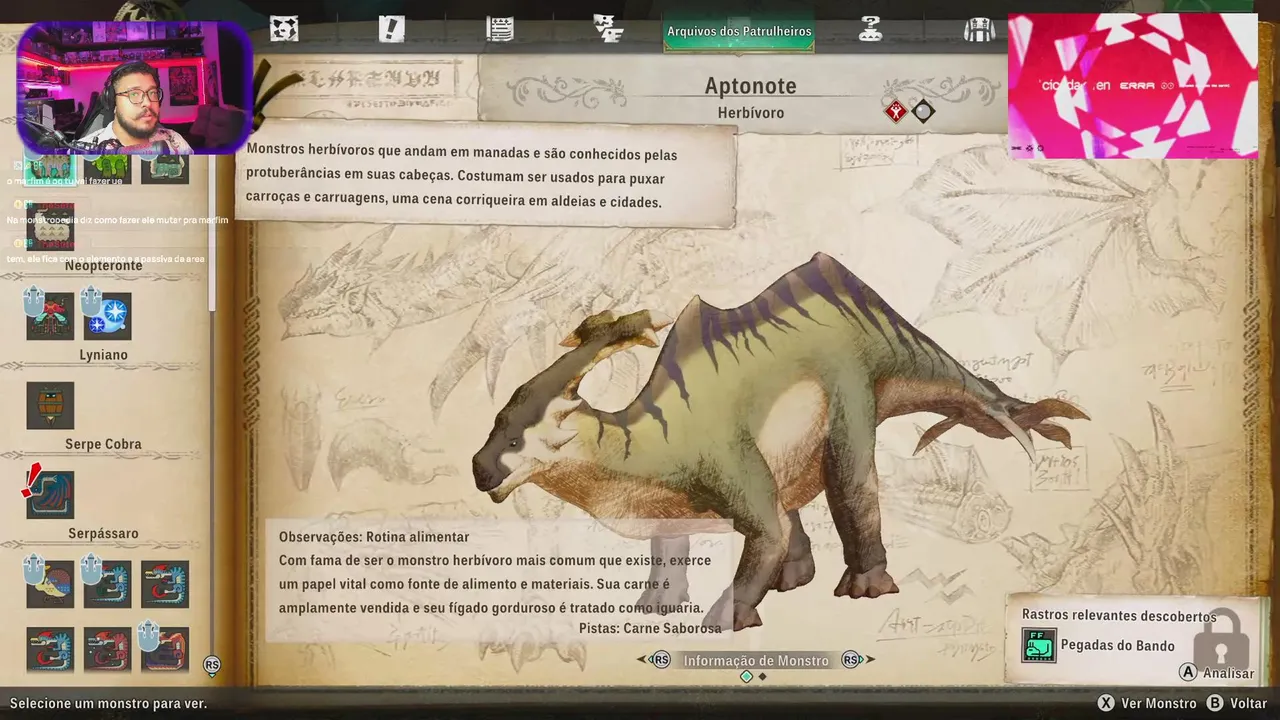Click the Pistas: Carne Saborosa text
Screen dimensions: 1280x720
[x=650, y=628]
